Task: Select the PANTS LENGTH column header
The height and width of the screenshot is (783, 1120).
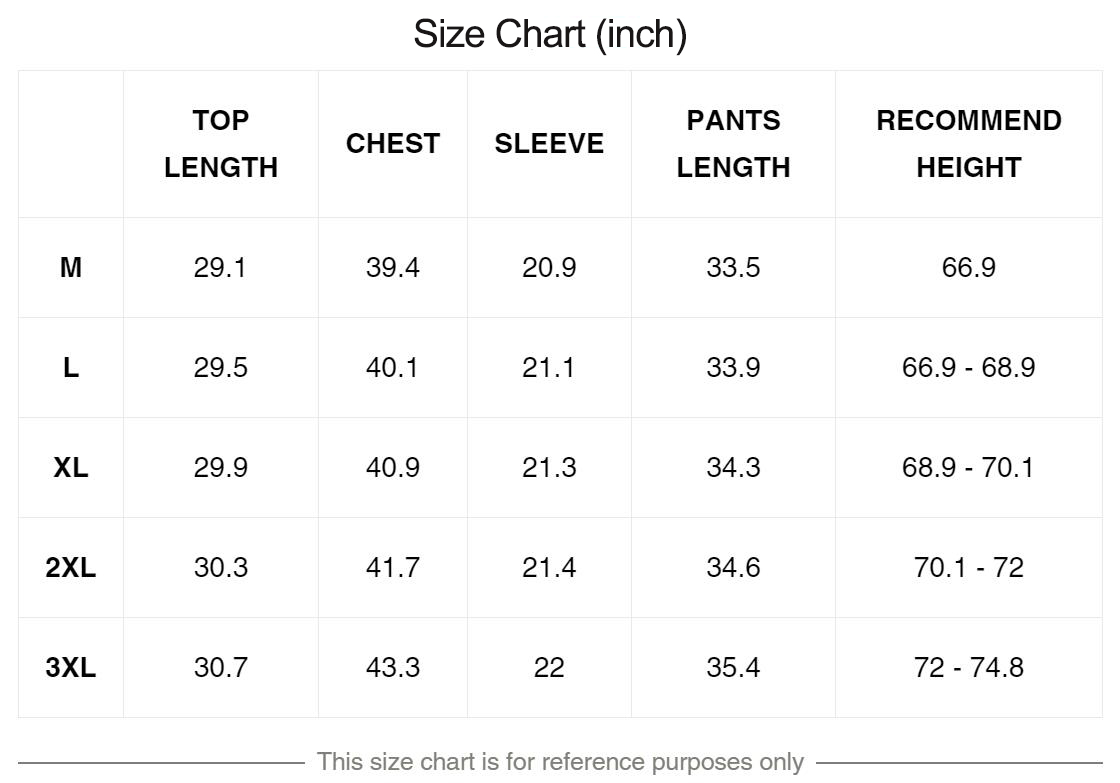Action: [734, 144]
